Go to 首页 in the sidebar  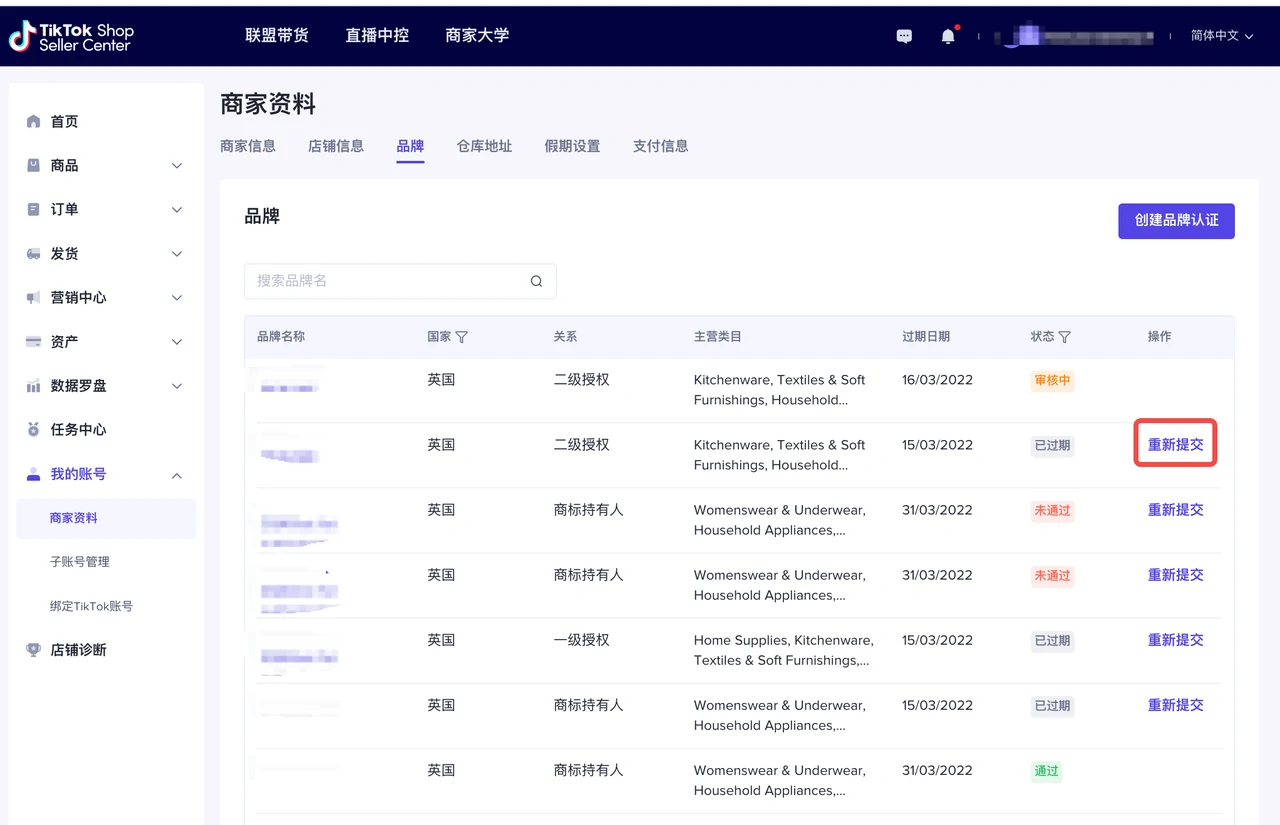64,121
